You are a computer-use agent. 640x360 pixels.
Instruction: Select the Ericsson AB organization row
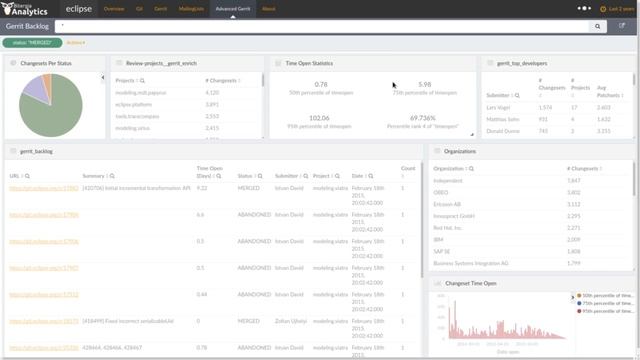[x=531, y=204]
